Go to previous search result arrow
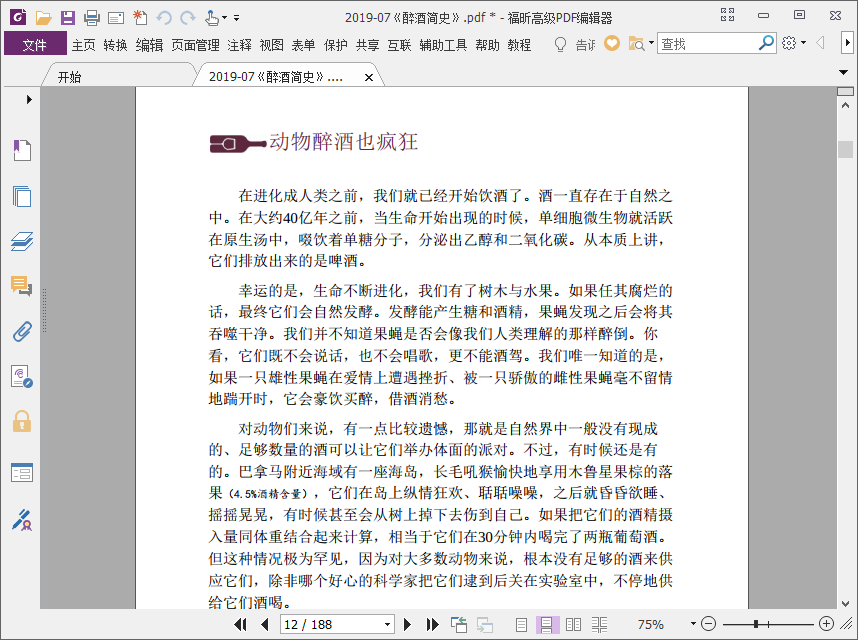The height and width of the screenshot is (640, 858). 820,43
